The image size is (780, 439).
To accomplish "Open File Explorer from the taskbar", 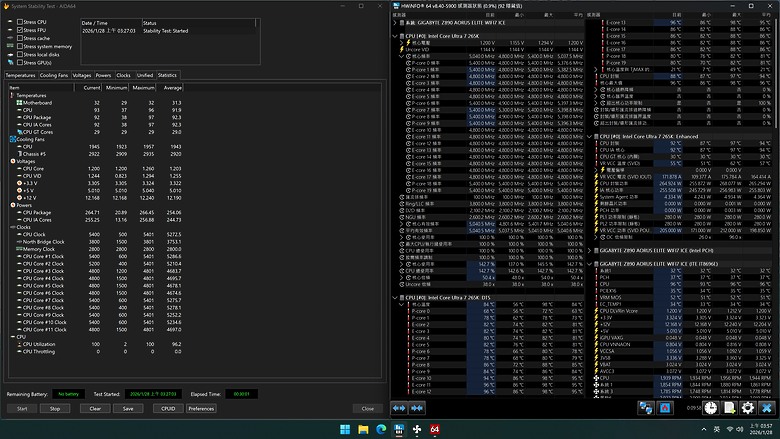I will 363,429.
